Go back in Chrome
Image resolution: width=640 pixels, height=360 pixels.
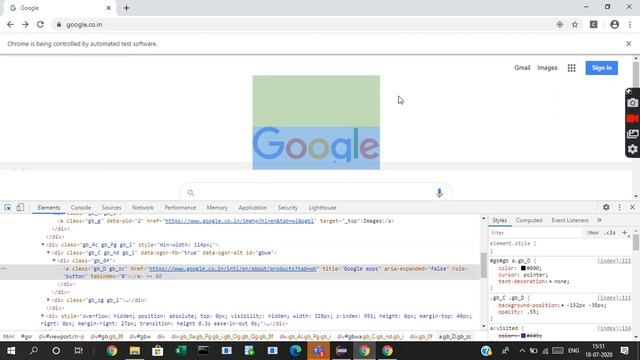10,24
